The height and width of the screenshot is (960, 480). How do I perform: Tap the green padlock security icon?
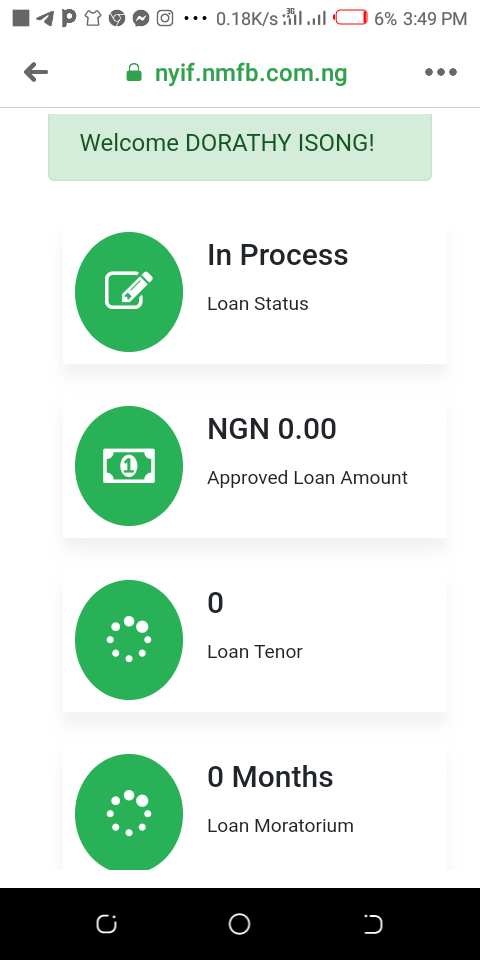[133, 73]
